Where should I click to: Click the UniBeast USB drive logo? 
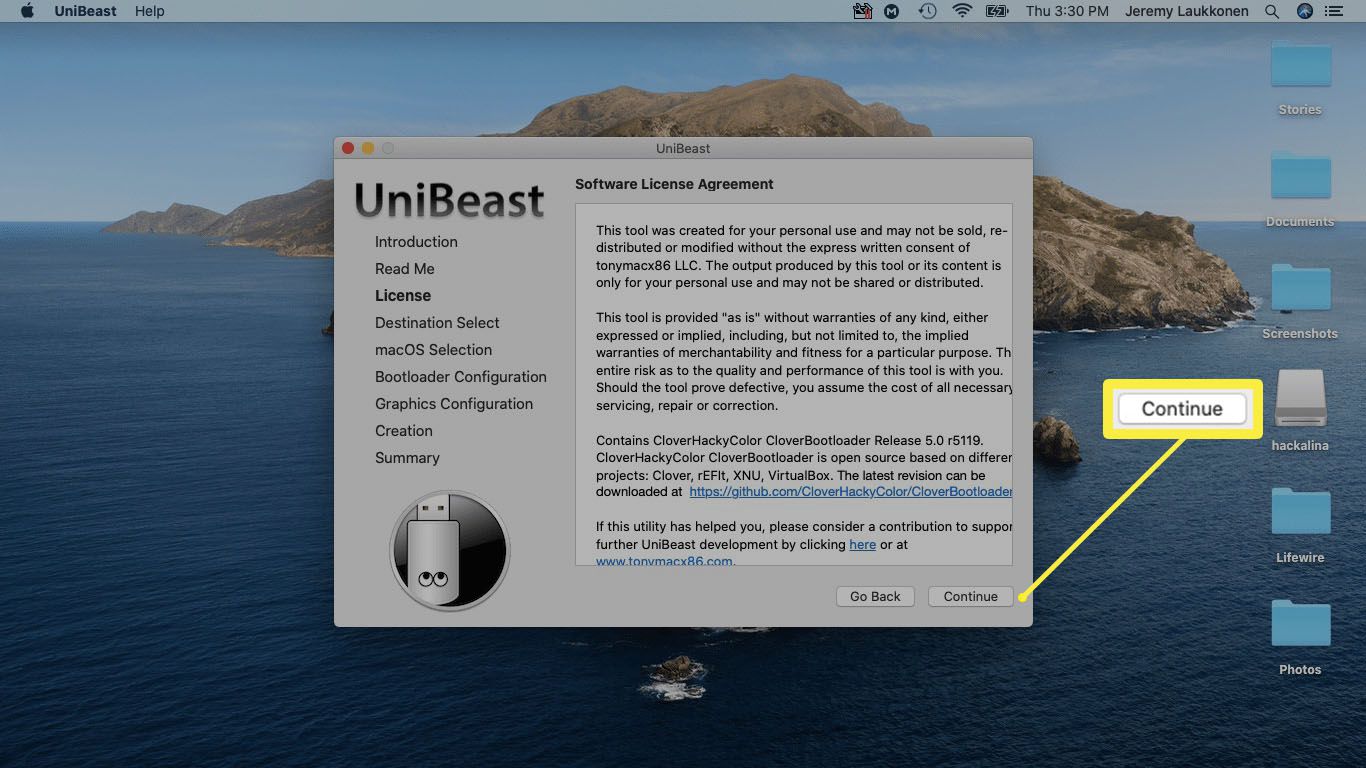[x=450, y=550]
